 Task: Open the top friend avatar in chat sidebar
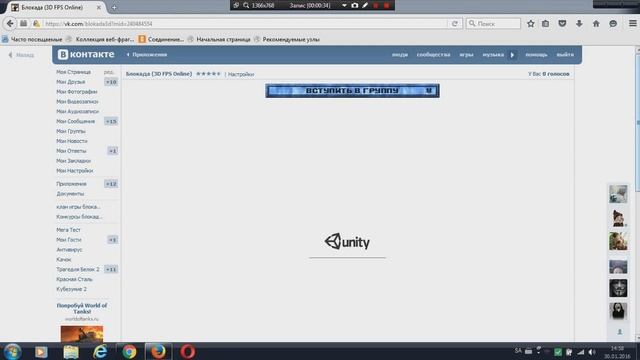(x=618, y=194)
